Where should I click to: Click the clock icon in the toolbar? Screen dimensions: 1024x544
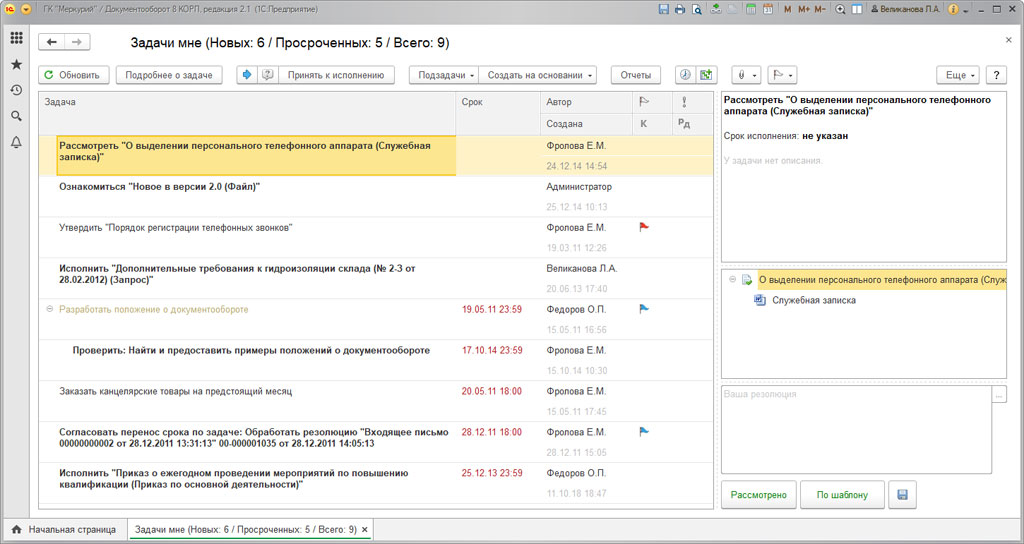pyautogui.click(x=685, y=75)
